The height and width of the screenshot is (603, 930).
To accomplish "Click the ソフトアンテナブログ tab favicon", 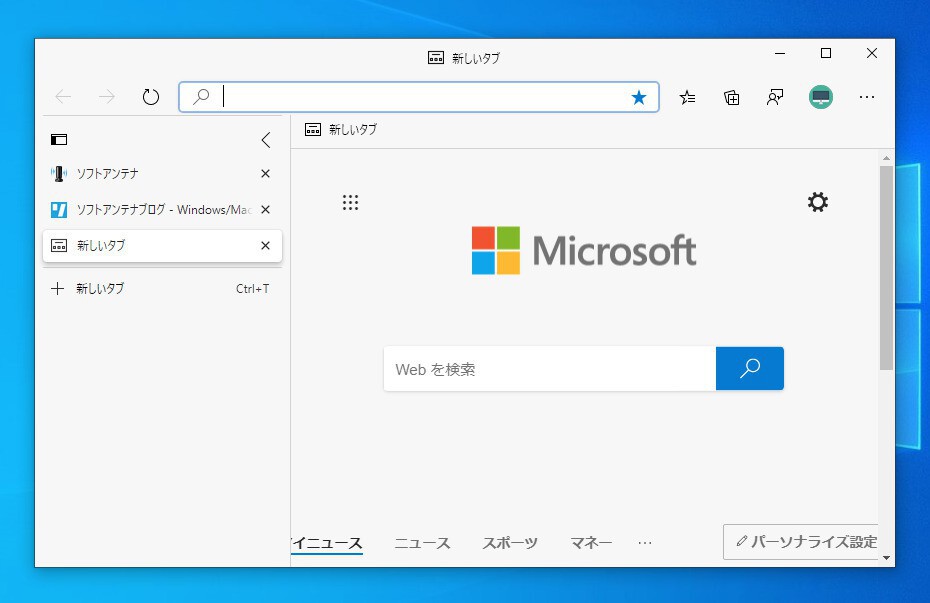I will click(59, 209).
